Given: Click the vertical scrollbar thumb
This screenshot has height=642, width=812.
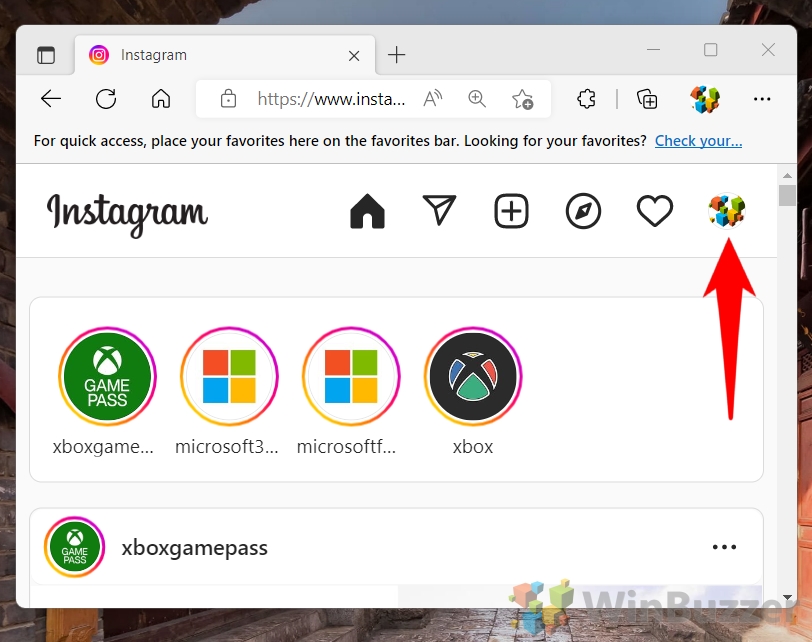Looking at the screenshot, I should pyautogui.click(x=787, y=195).
